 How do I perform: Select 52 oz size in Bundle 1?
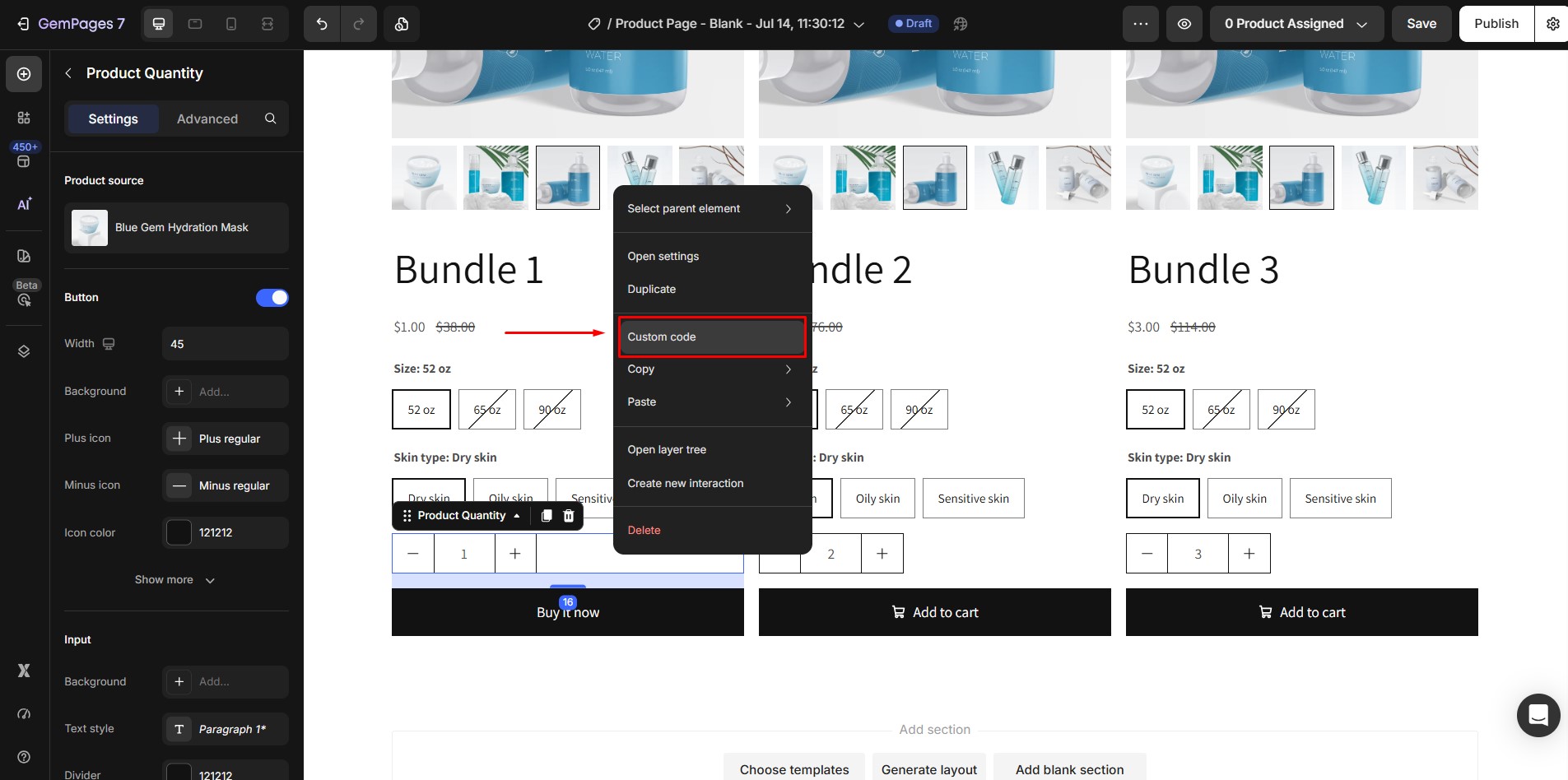421,410
